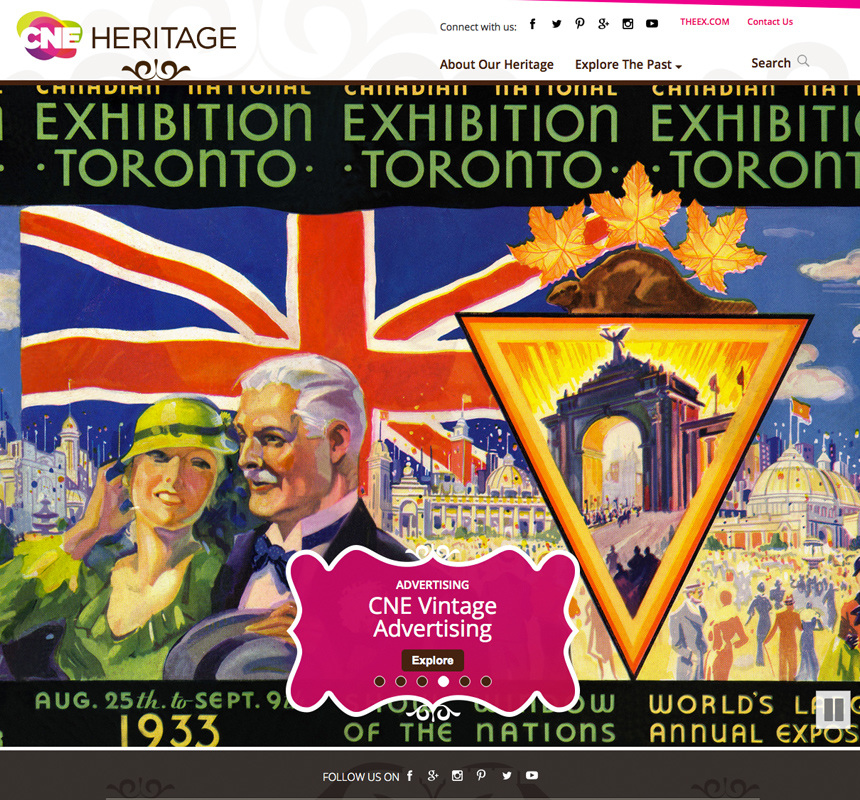Open the About Our Heritage menu item
The image size is (860, 800).
(x=496, y=65)
